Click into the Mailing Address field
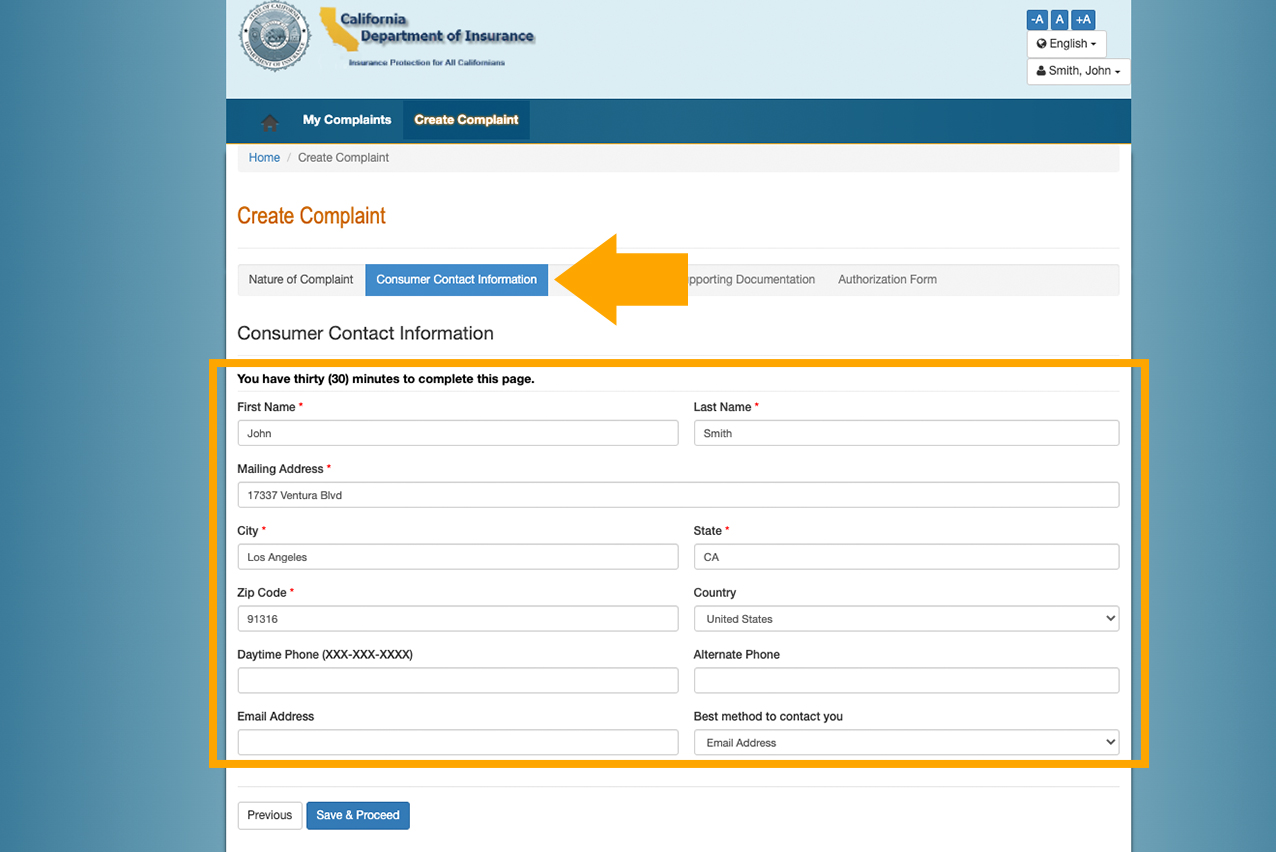 tap(678, 495)
